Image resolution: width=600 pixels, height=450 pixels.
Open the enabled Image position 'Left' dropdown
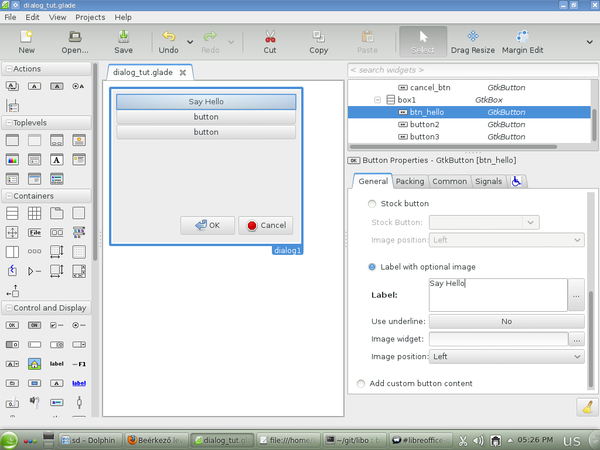click(507, 357)
